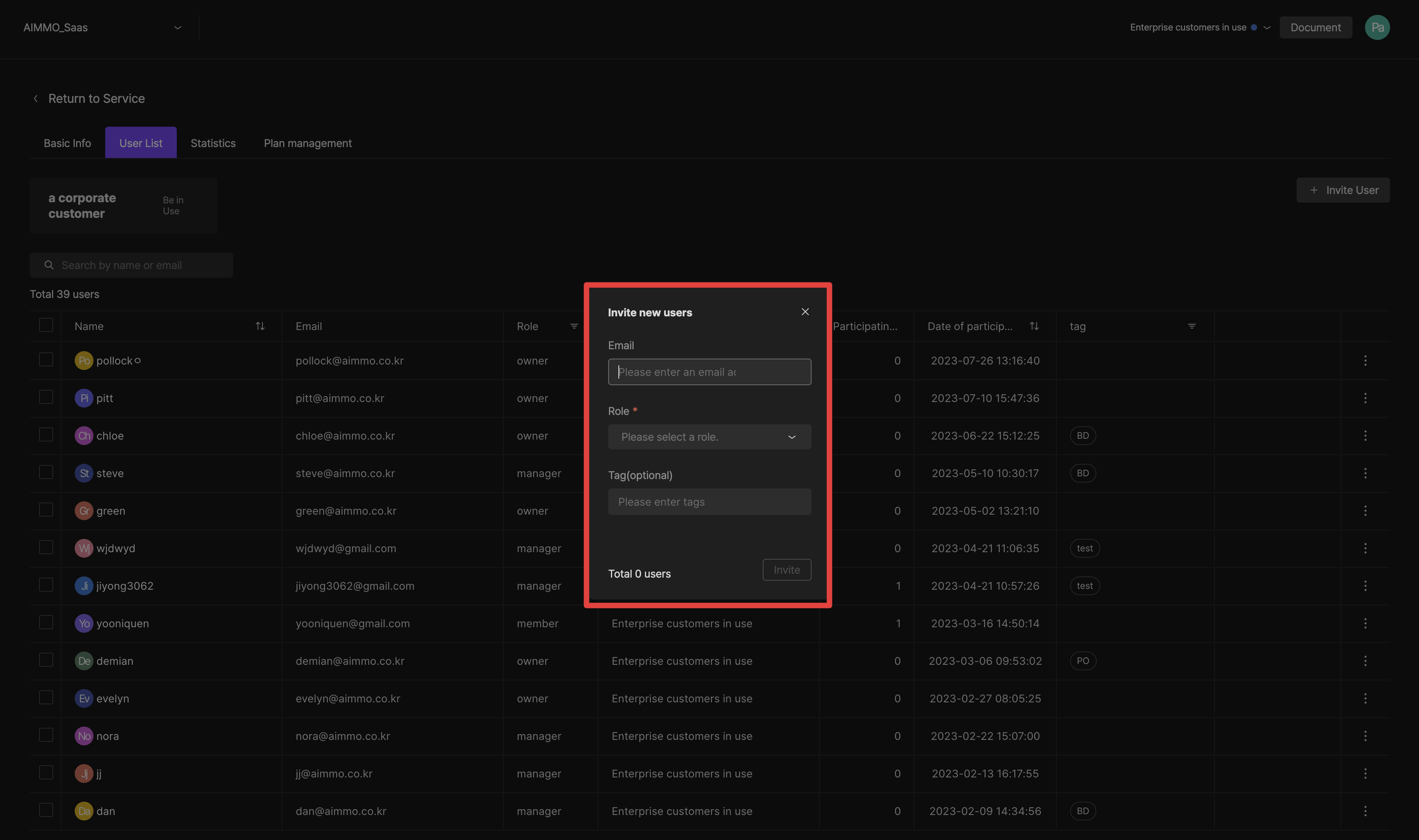The width and height of the screenshot is (1419, 840).
Task: Open the Plan management tab
Action: 307,143
